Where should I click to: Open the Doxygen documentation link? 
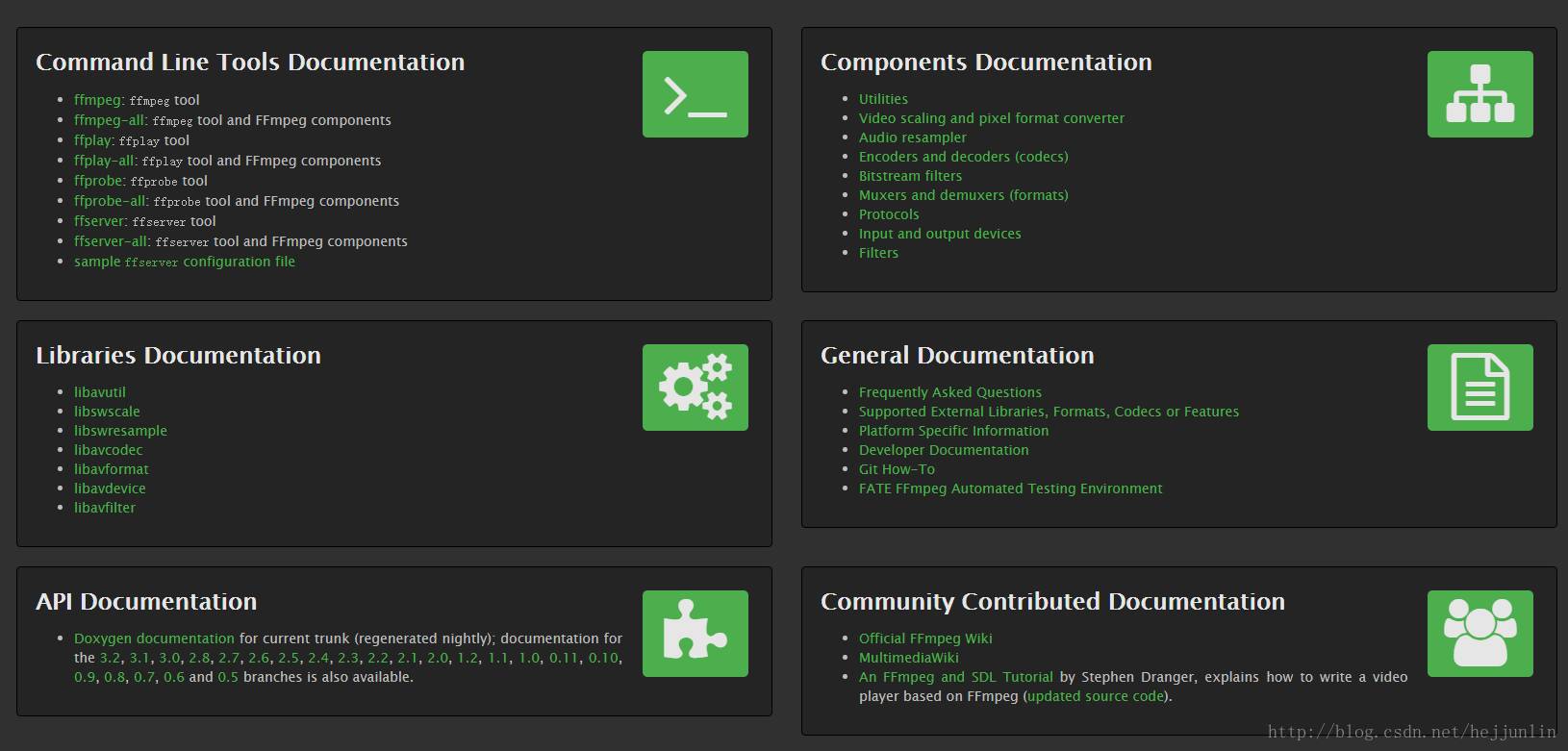point(154,638)
